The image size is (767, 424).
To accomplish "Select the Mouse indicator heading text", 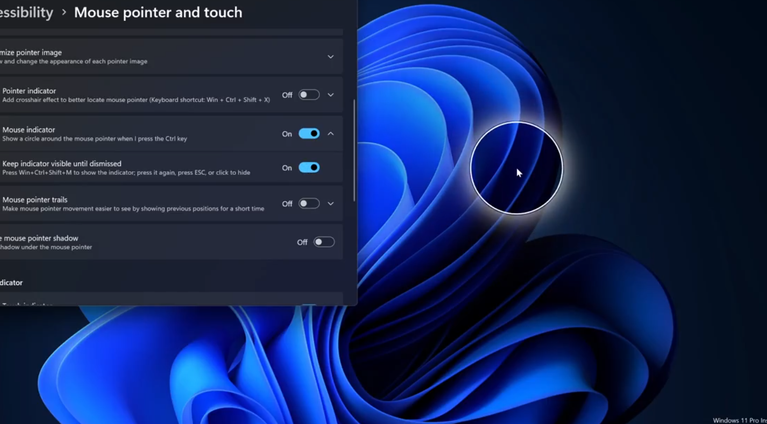I will point(28,130).
